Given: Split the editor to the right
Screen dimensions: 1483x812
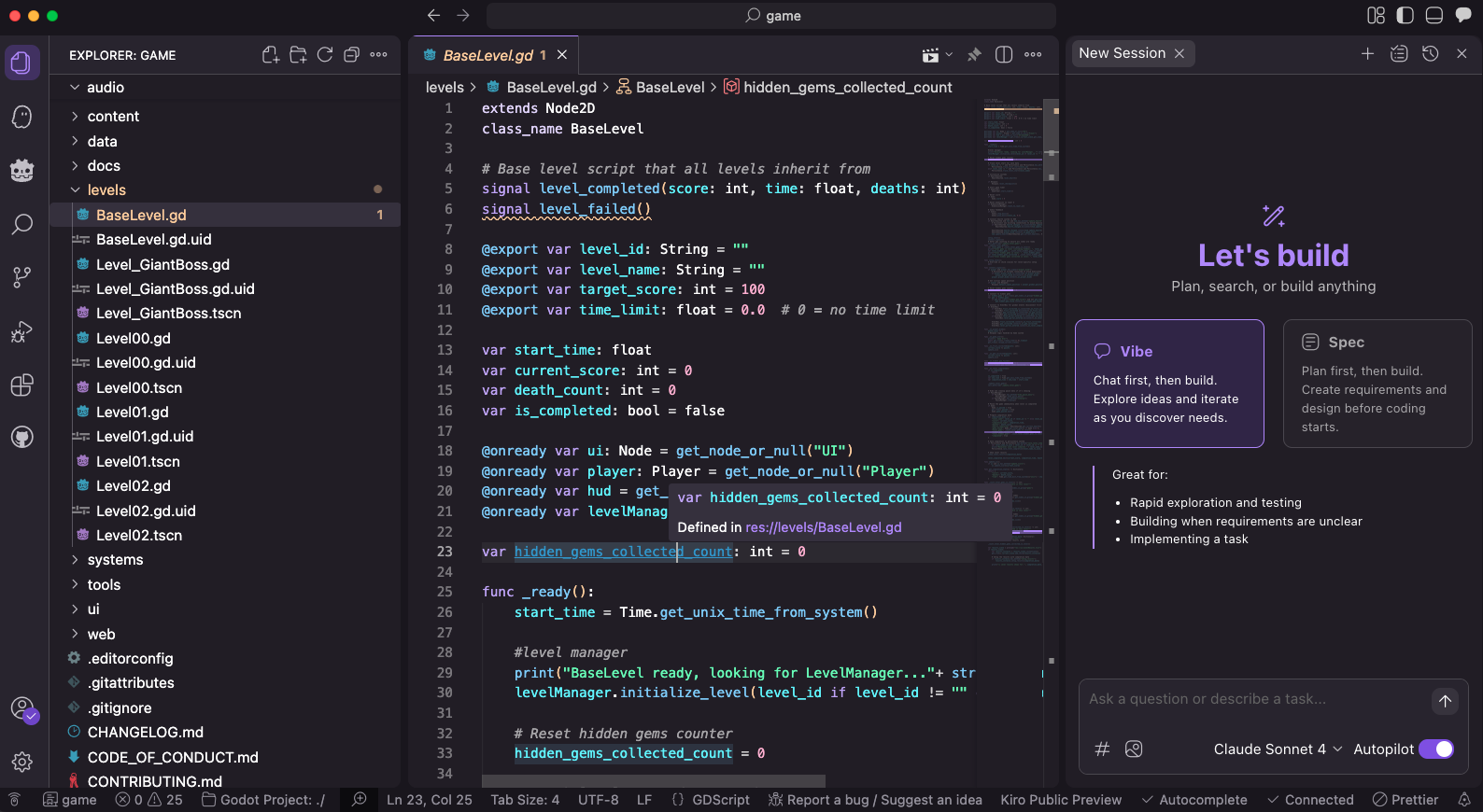Looking at the screenshot, I should [1004, 55].
